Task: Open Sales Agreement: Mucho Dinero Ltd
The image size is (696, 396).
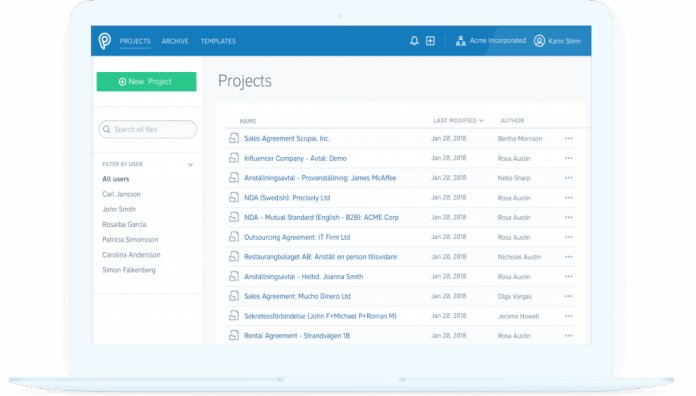Action: click(297, 296)
